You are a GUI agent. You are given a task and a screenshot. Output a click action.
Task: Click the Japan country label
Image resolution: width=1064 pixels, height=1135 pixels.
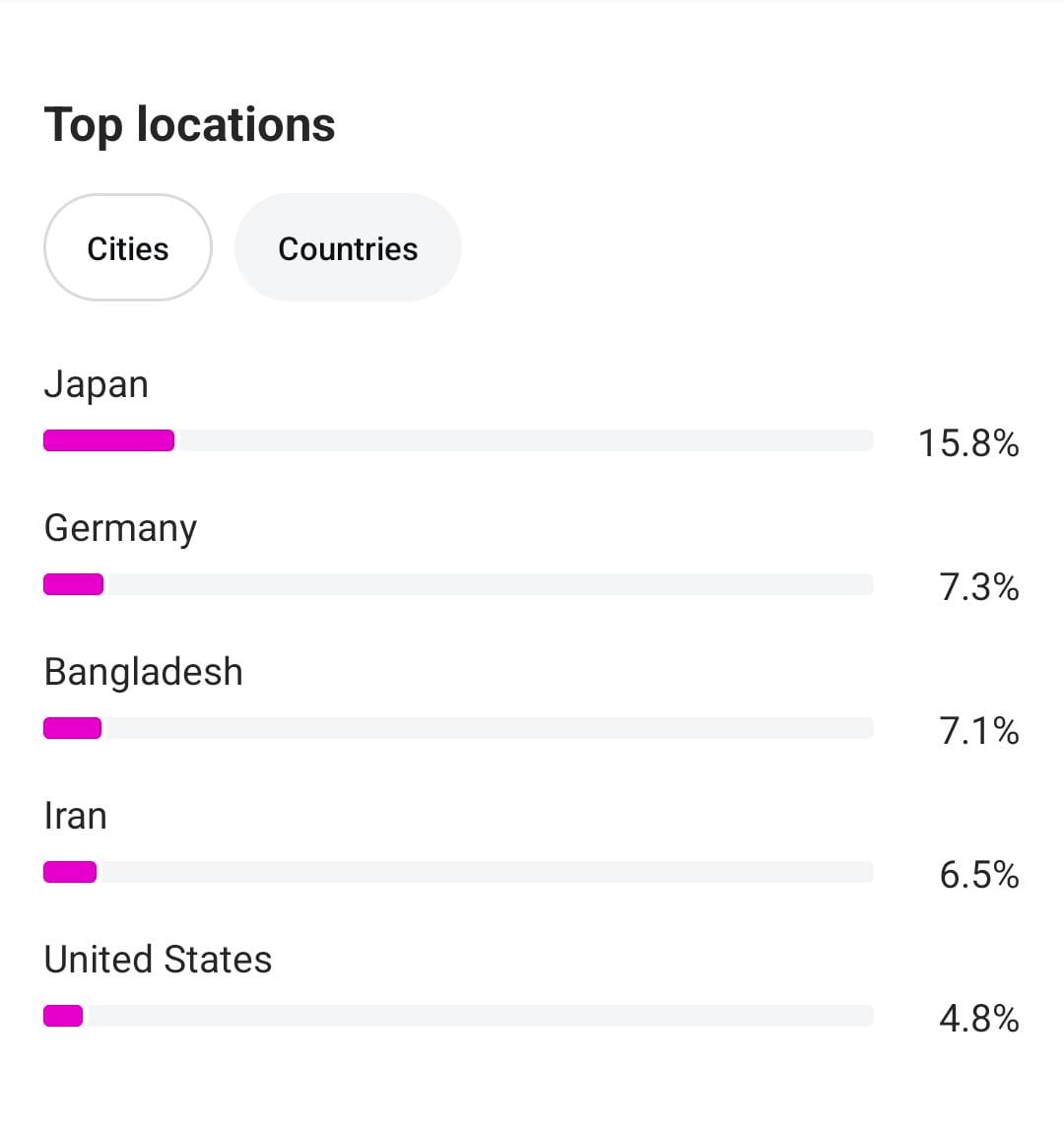click(x=97, y=384)
